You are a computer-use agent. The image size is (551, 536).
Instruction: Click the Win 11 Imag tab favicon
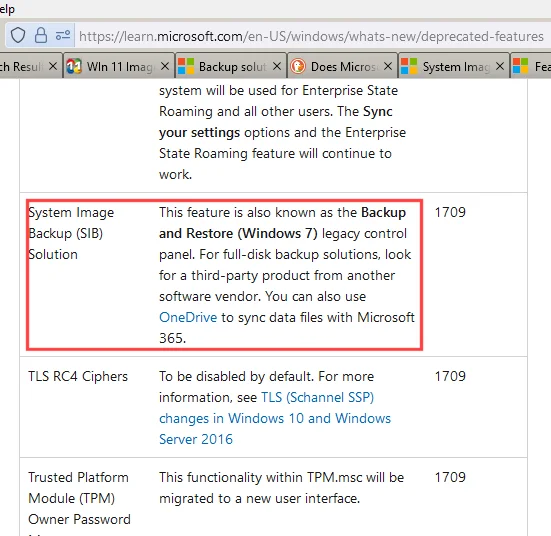point(74,66)
